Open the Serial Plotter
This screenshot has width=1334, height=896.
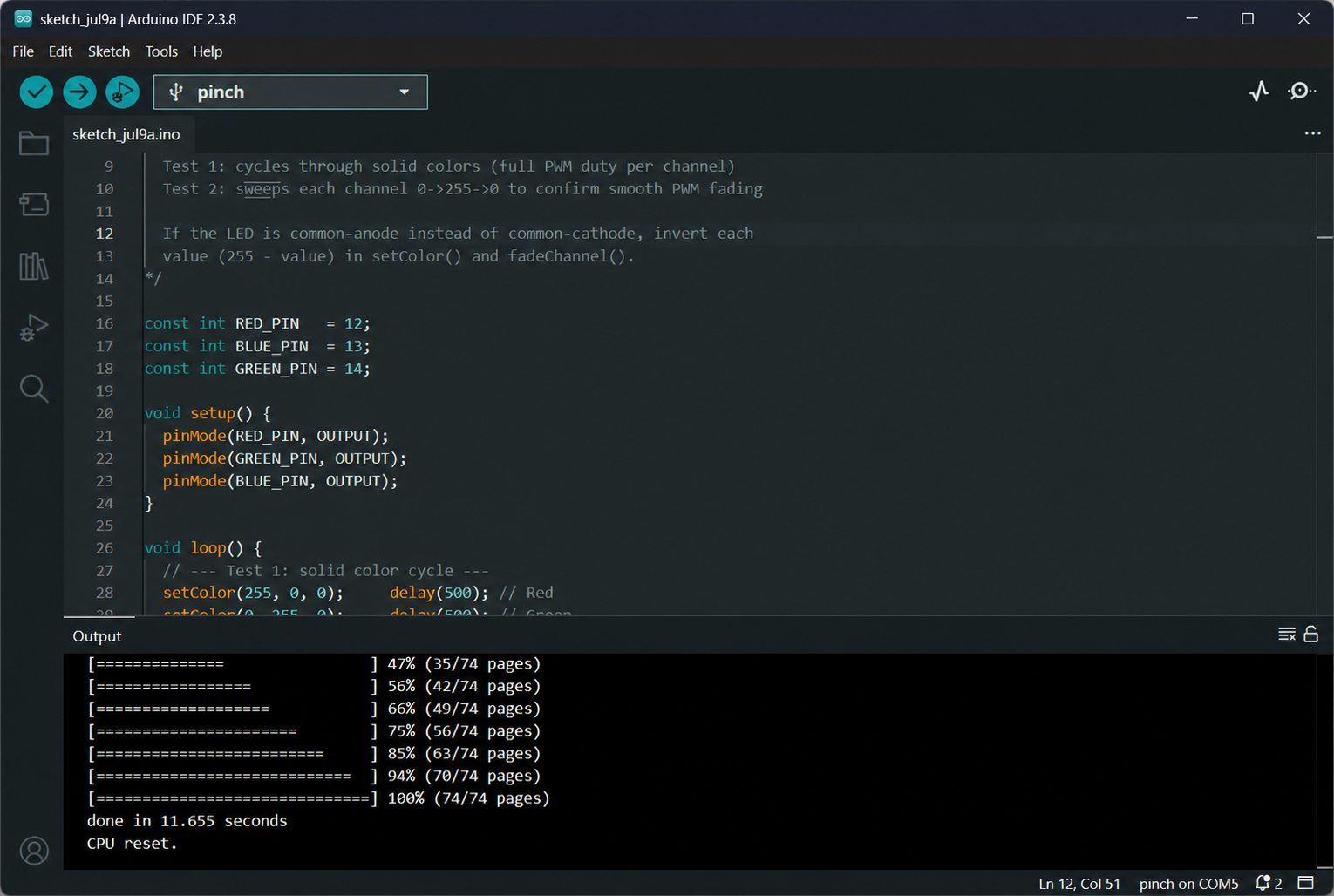coord(1259,91)
